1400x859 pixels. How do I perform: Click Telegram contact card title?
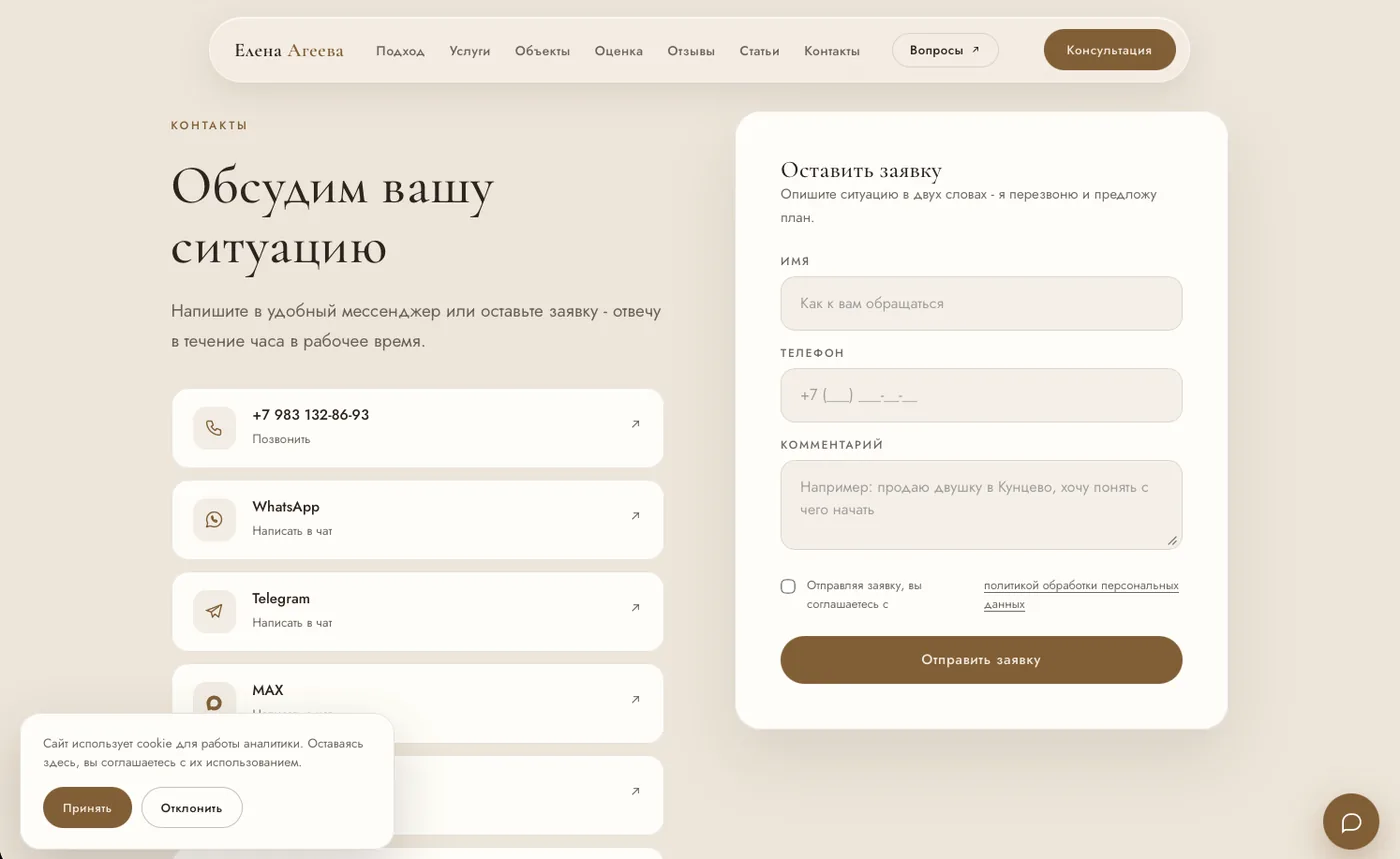tap(281, 599)
